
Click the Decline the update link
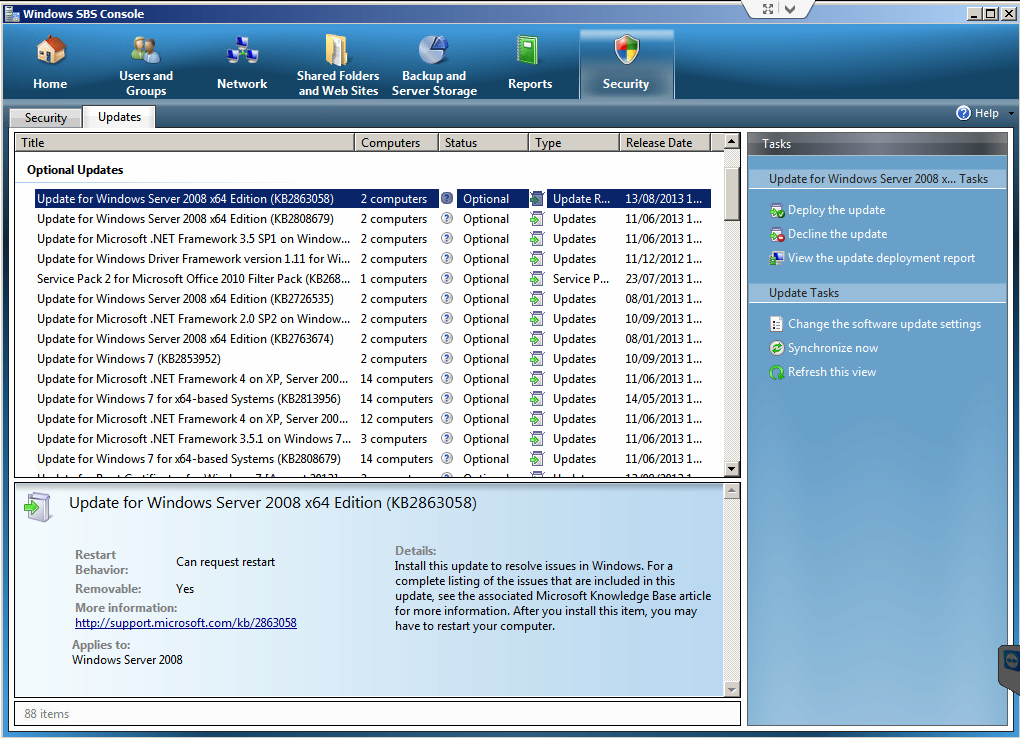837,234
